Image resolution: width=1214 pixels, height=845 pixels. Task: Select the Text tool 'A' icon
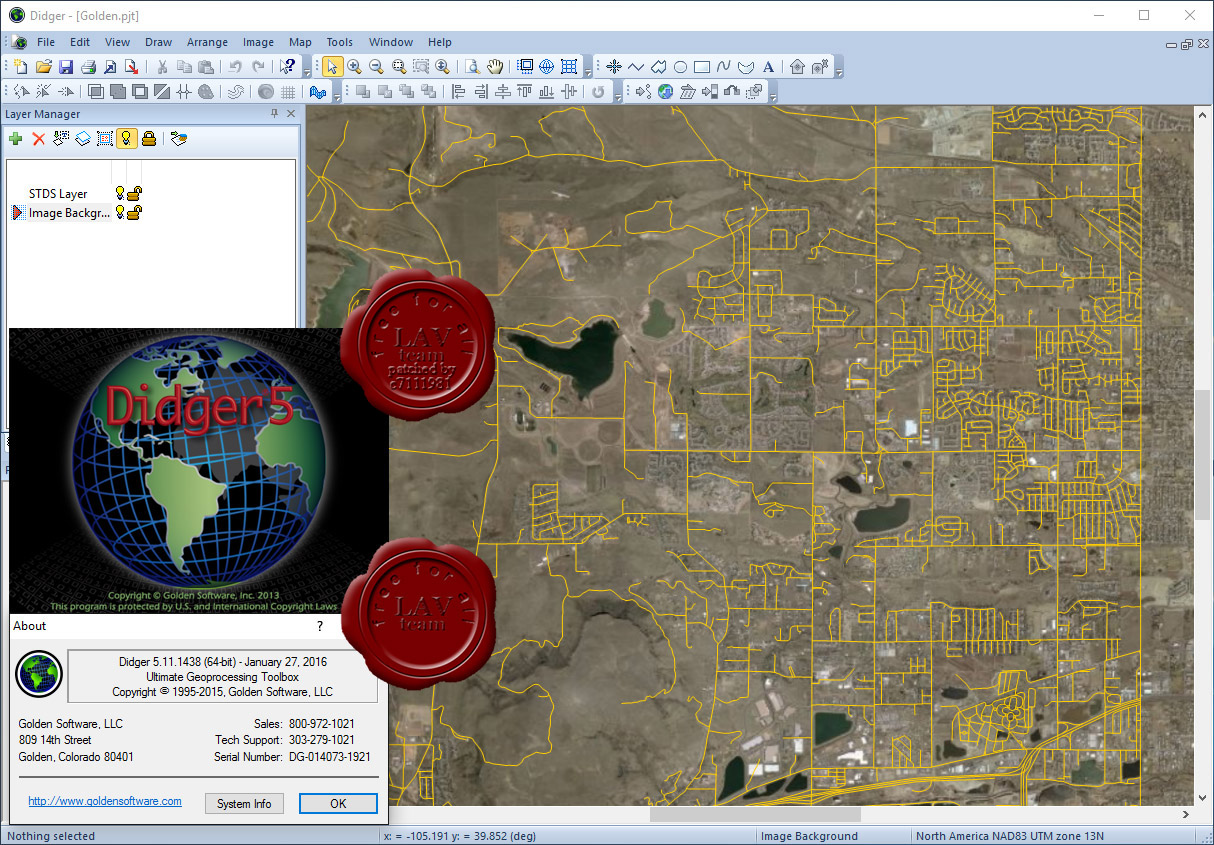(768, 67)
